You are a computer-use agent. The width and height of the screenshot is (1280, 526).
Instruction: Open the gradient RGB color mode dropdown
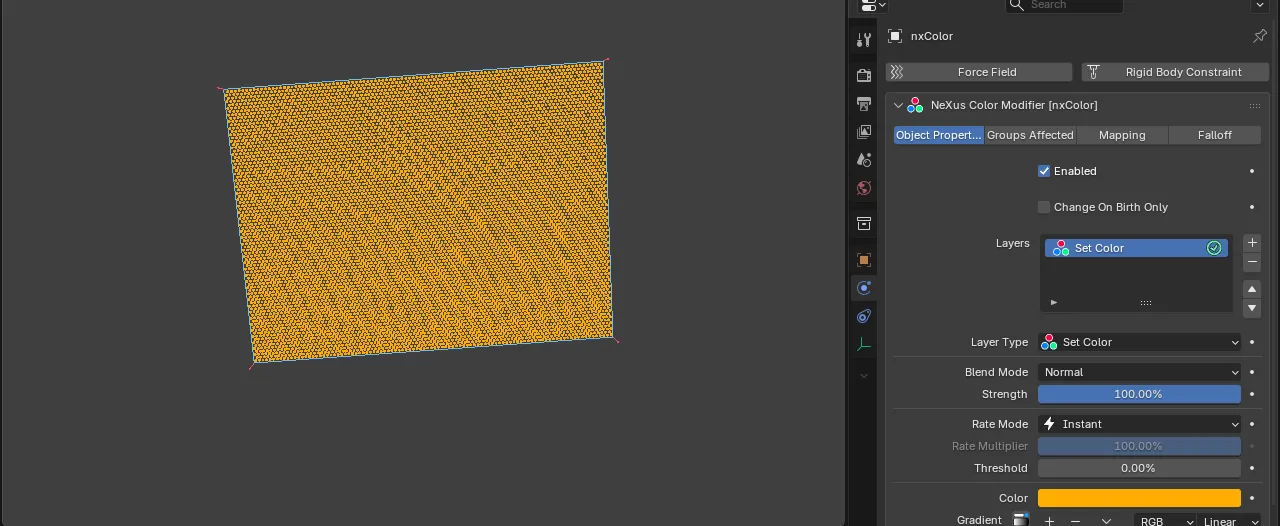(x=1166, y=521)
